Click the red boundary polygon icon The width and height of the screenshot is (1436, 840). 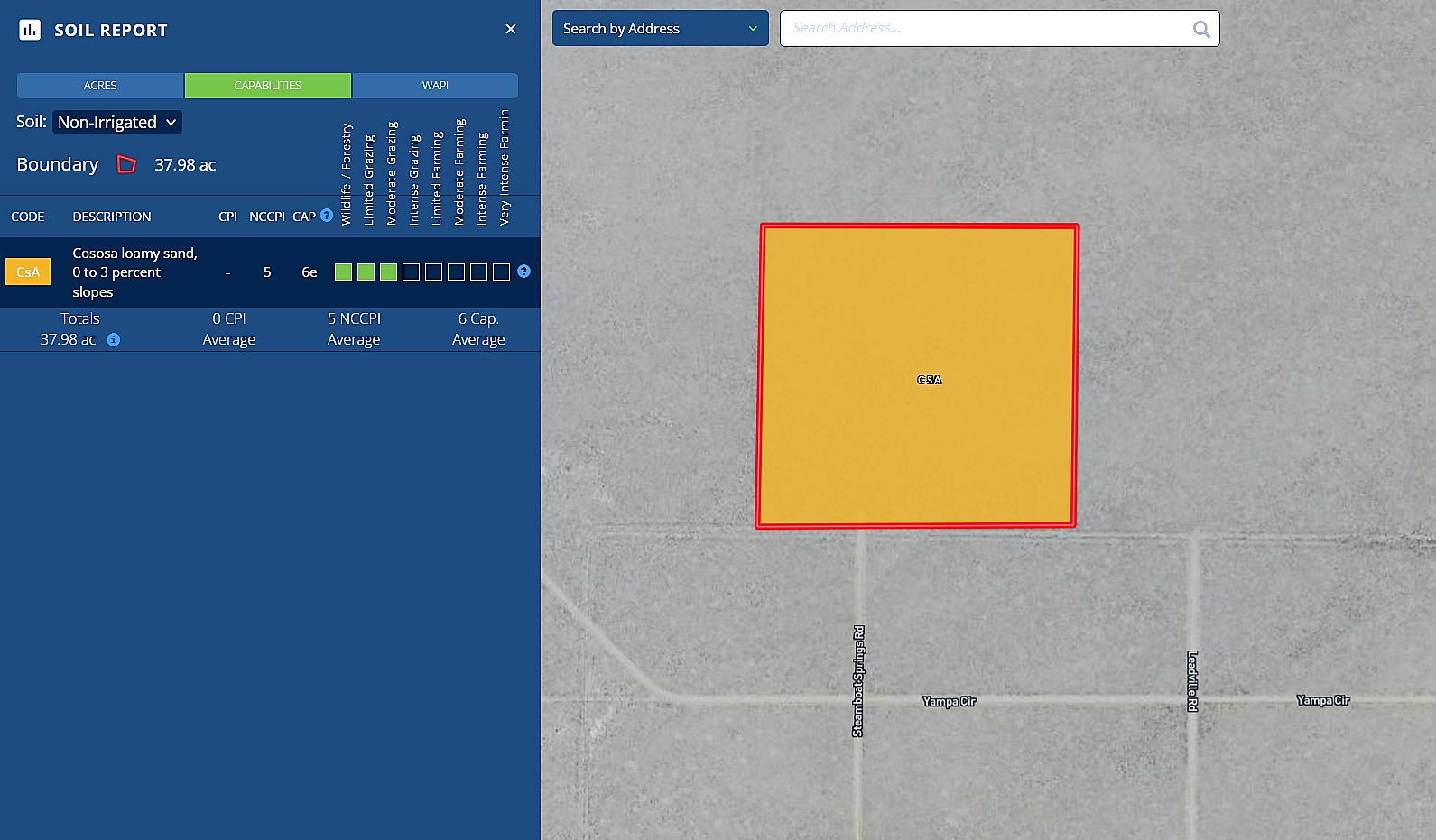(x=126, y=164)
